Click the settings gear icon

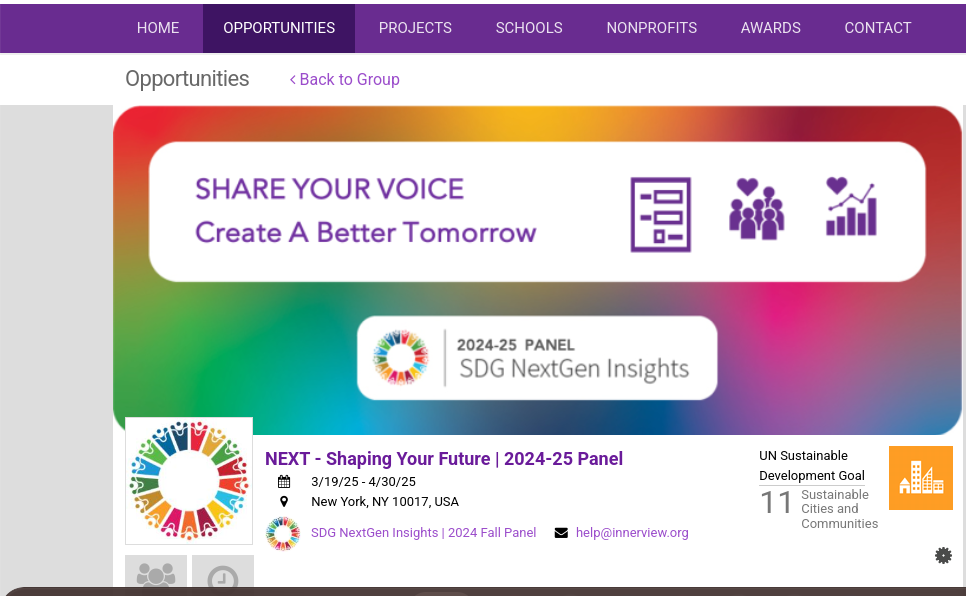tap(943, 555)
